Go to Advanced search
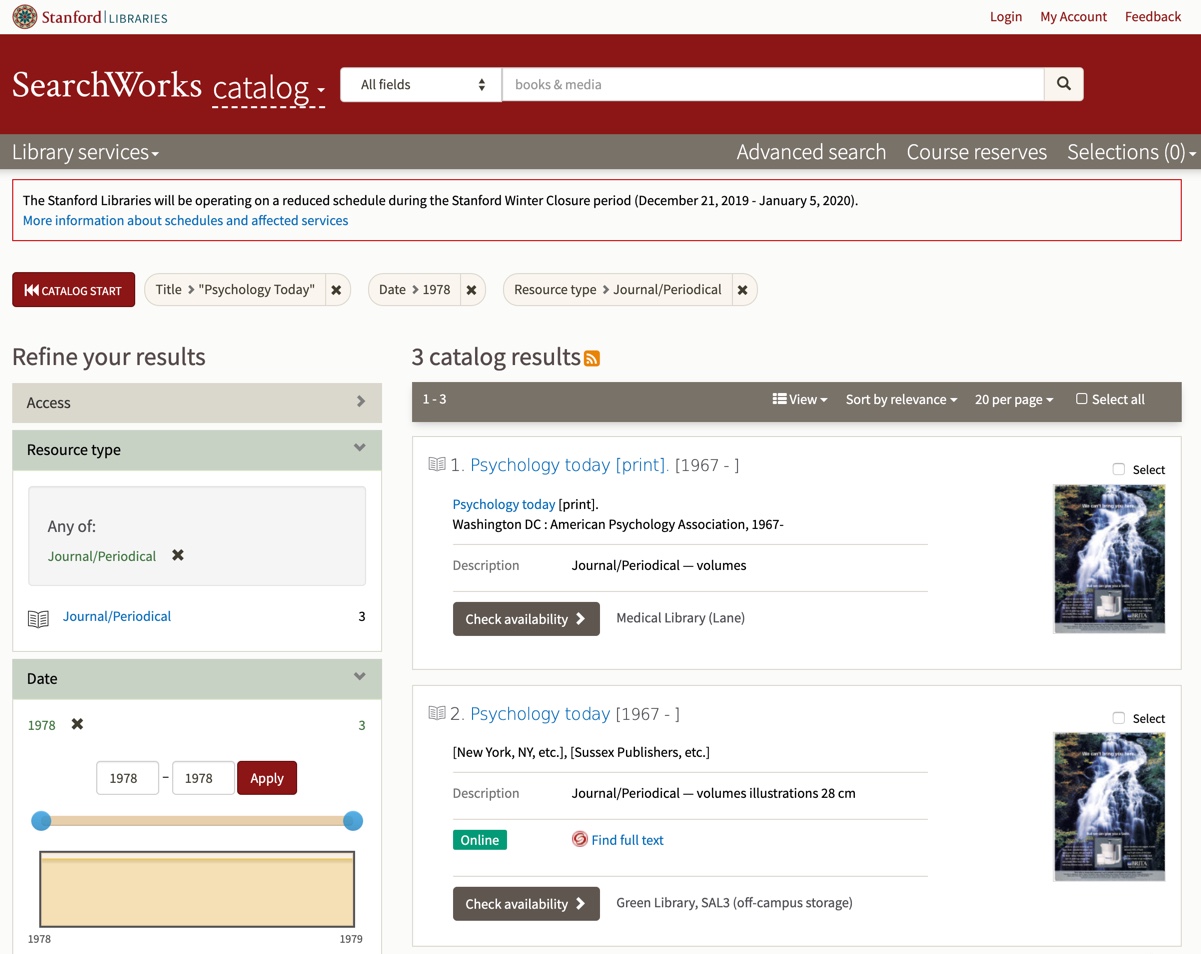Image resolution: width=1201 pixels, height=954 pixels. pos(811,152)
